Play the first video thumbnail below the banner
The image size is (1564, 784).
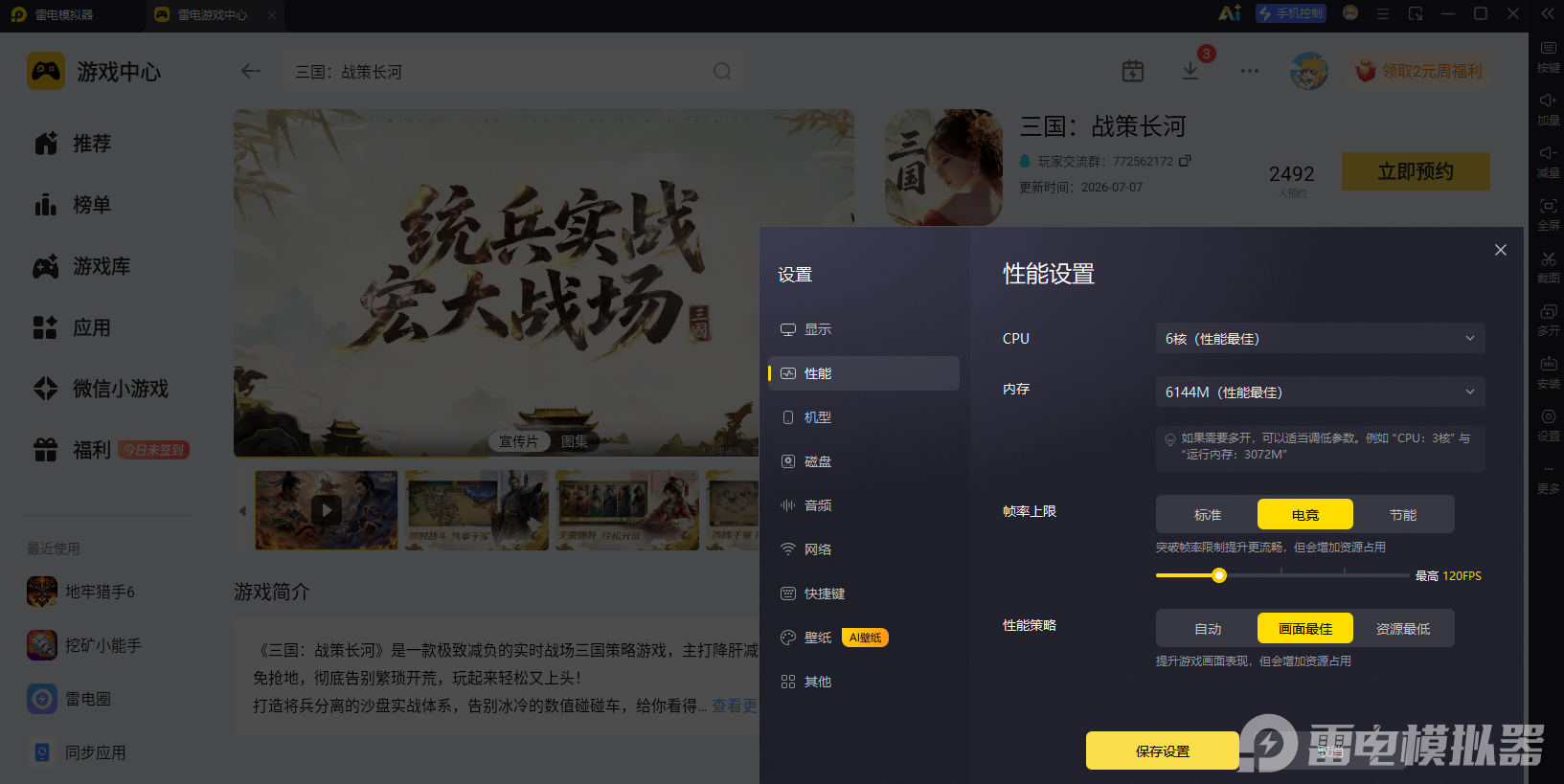coord(327,510)
